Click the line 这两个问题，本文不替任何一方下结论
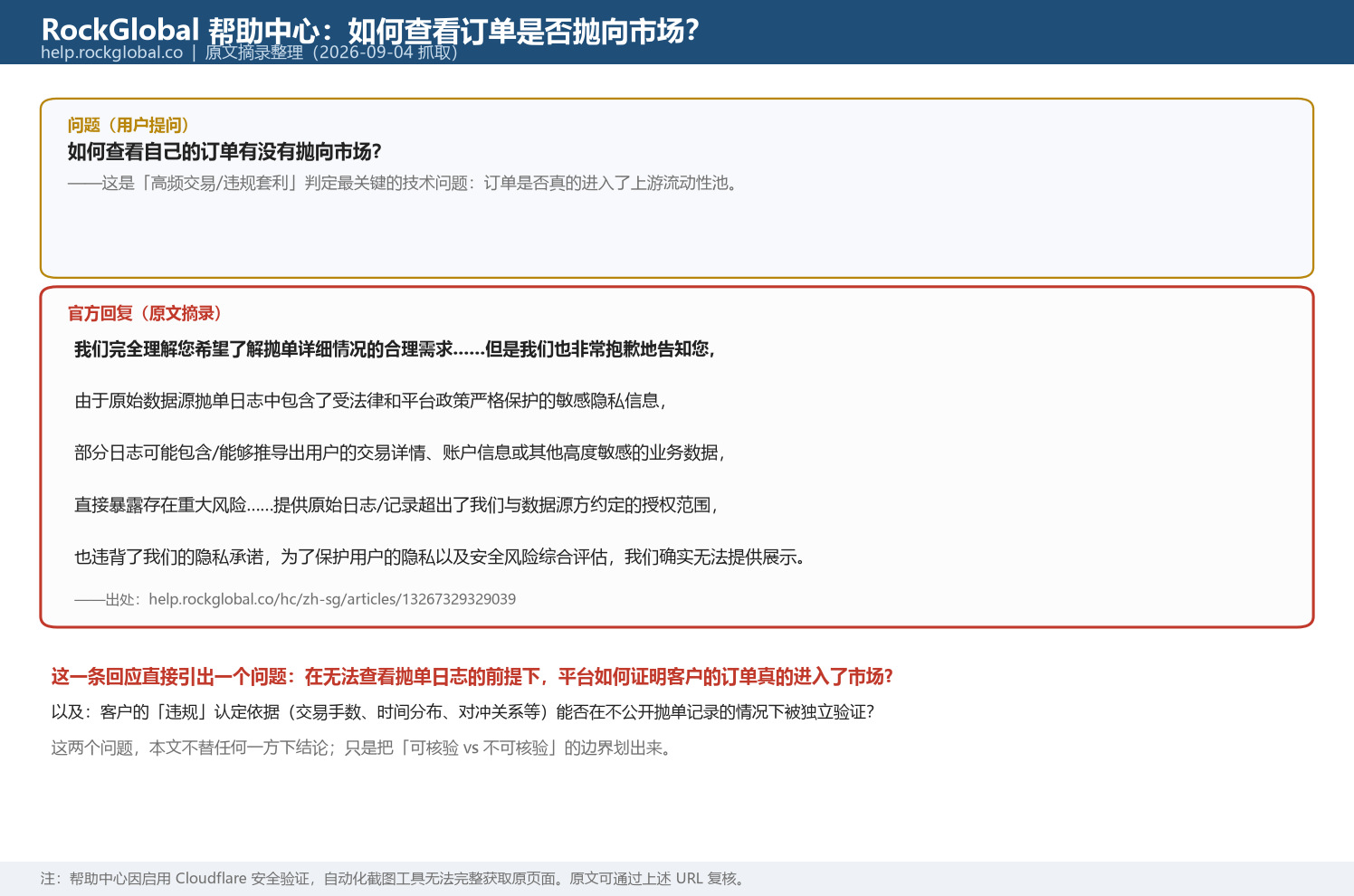 363,748
